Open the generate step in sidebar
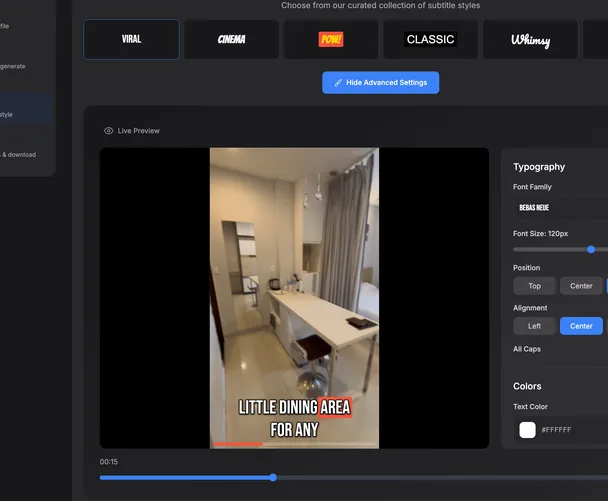The image size is (608, 501). click(x=12, y=66)
